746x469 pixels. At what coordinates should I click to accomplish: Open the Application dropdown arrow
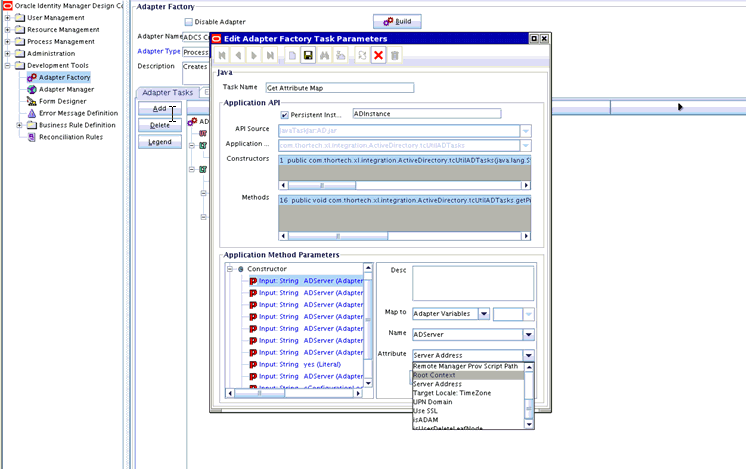526,145
